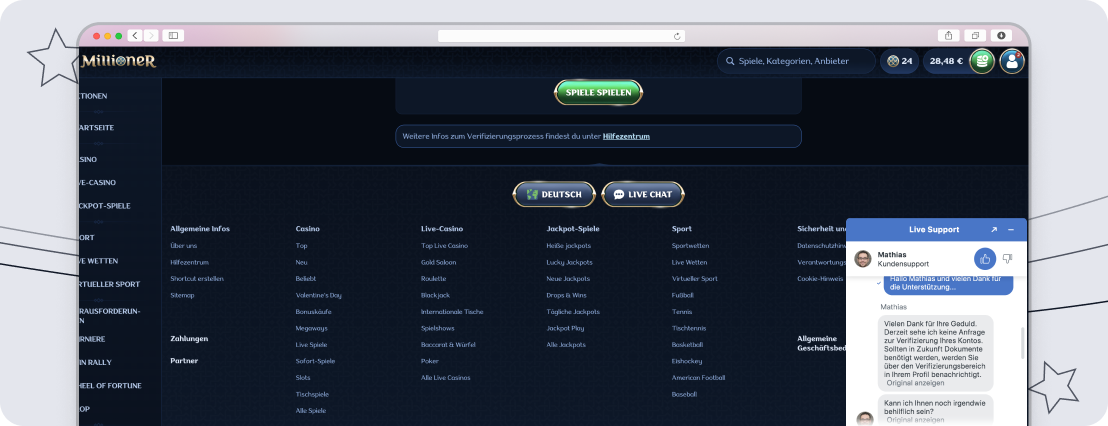Open Safari downloads icon
Viewport: 1108px width, 426px height.
pyautogui.click(x=1001, y=35)
